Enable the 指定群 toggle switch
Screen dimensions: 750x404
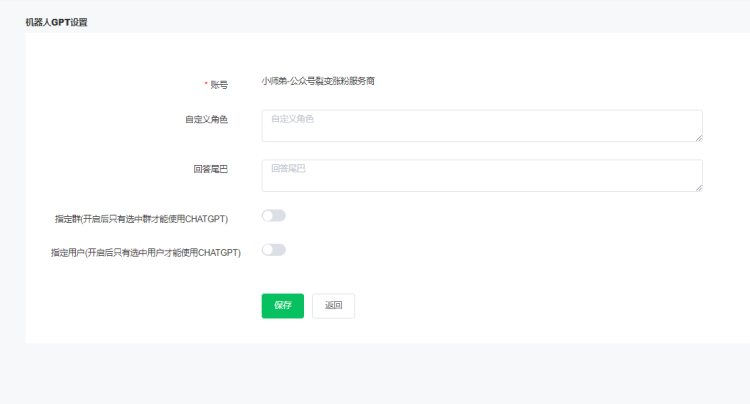tap(273, 216)
